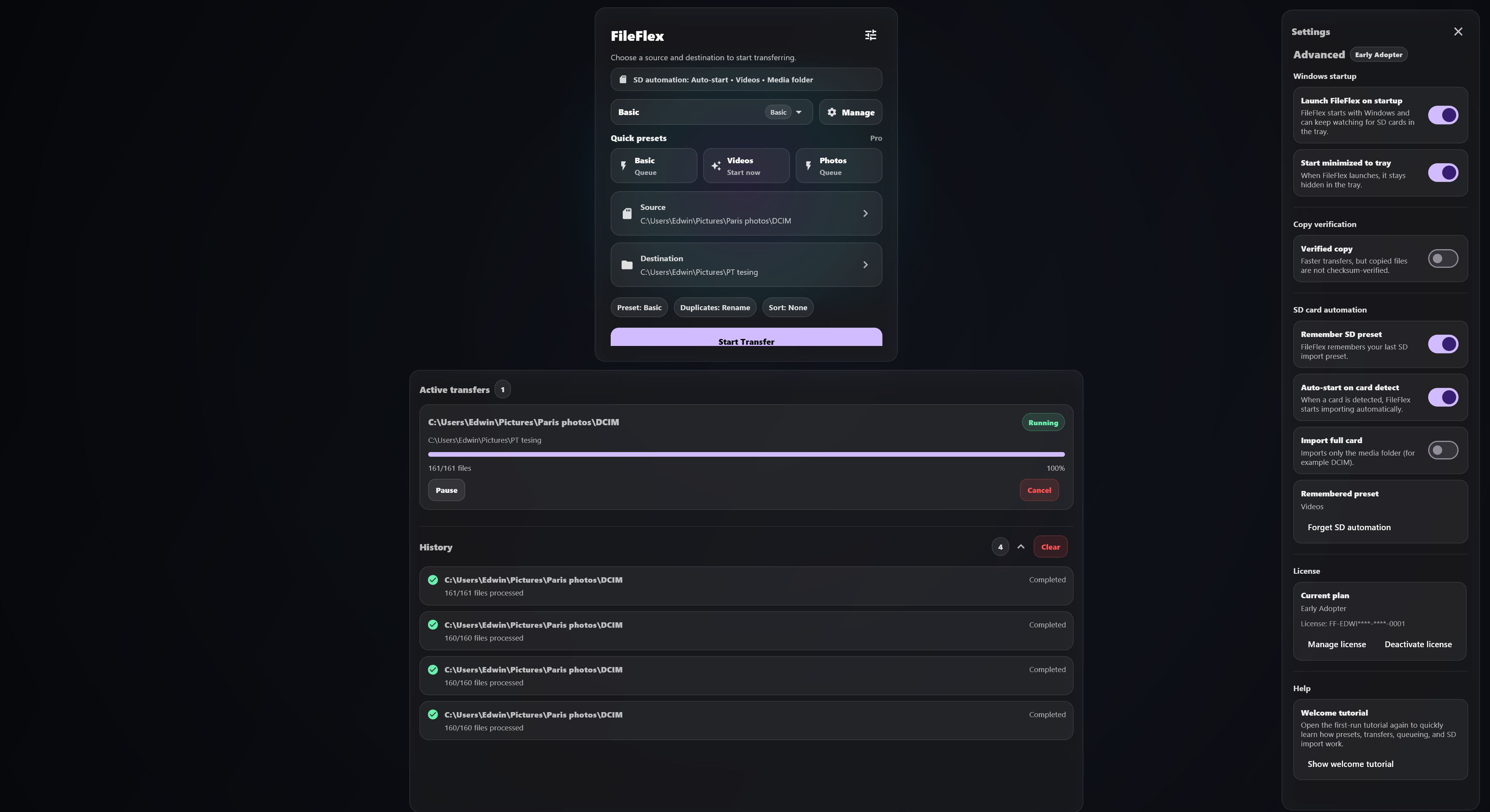The height and width of the screenshot is (812, 1490).
Task: Collapse the History list chevron
Action: pos(1020,547)
